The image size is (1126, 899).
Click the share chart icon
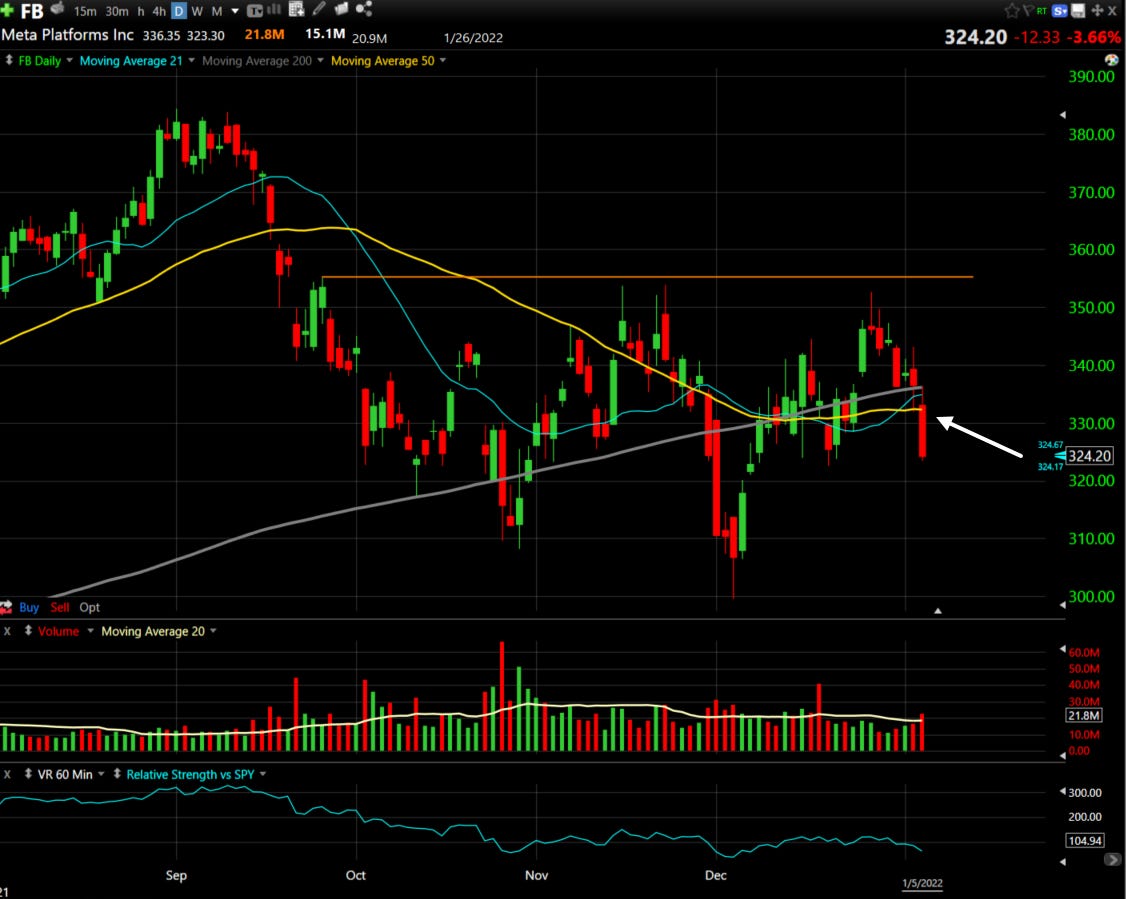(364, 9)
